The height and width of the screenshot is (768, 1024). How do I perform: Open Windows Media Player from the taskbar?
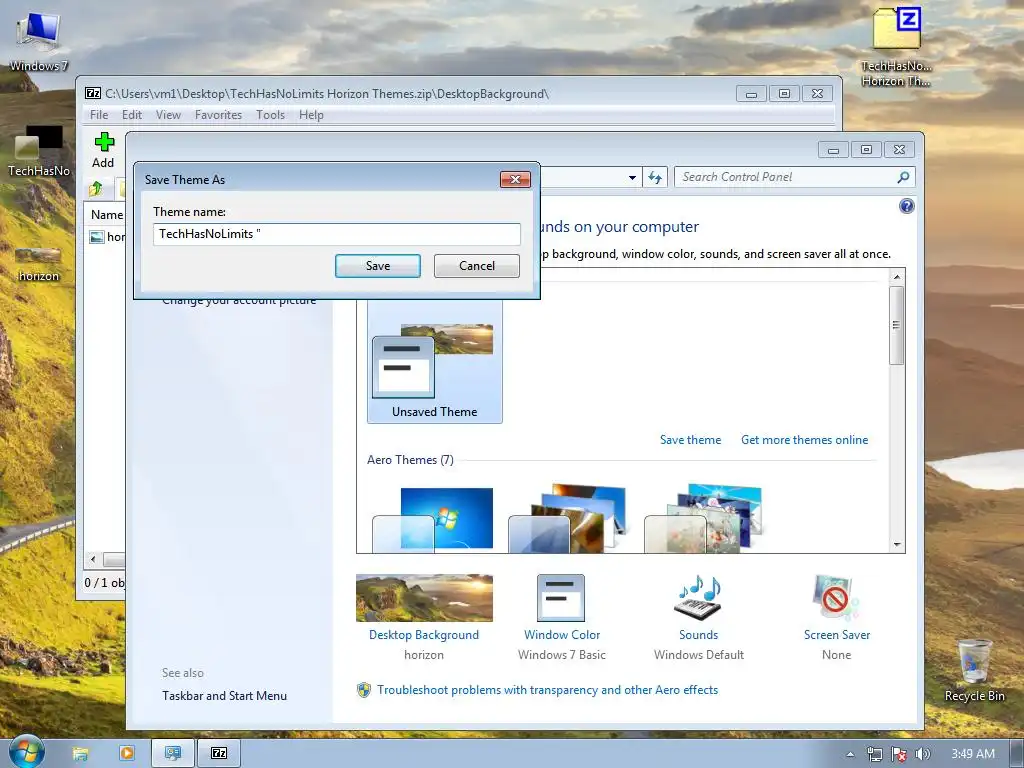point(127,753)
